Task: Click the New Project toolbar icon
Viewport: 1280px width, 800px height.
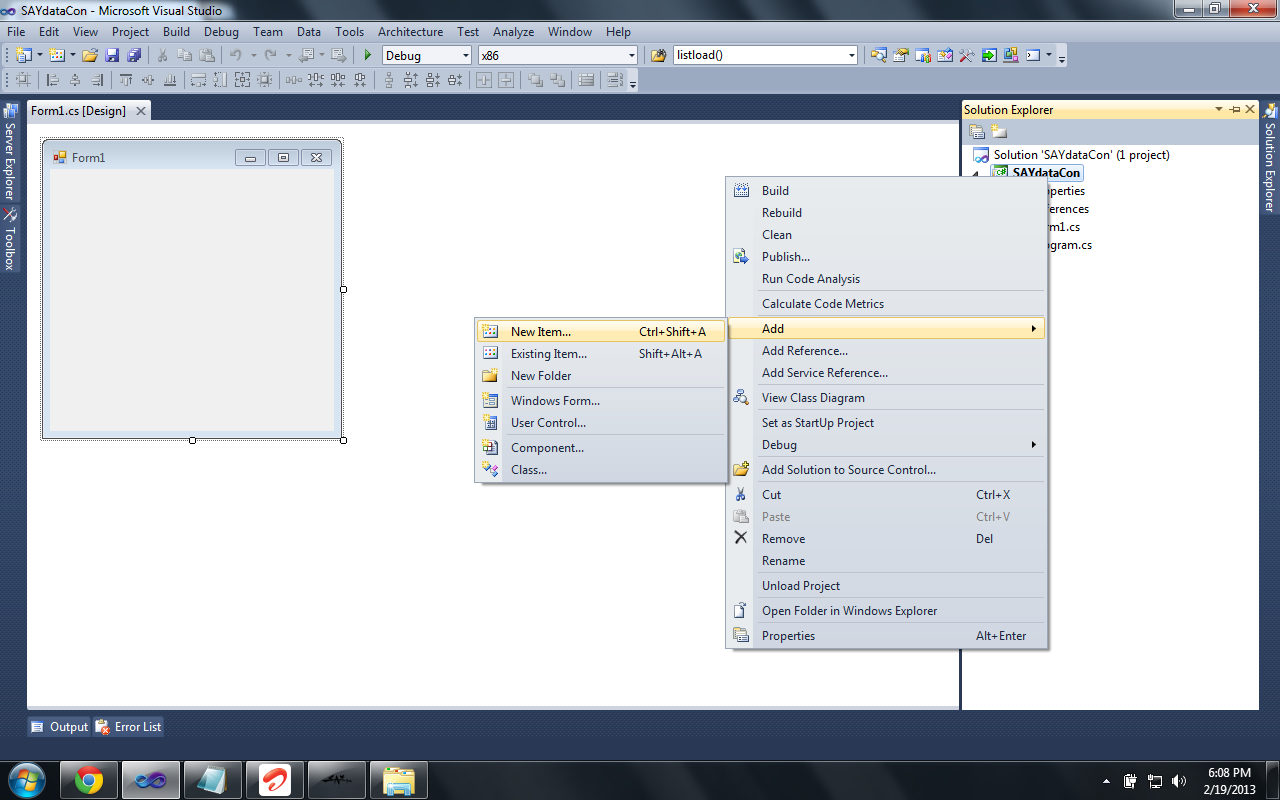Action: [23, 56]
